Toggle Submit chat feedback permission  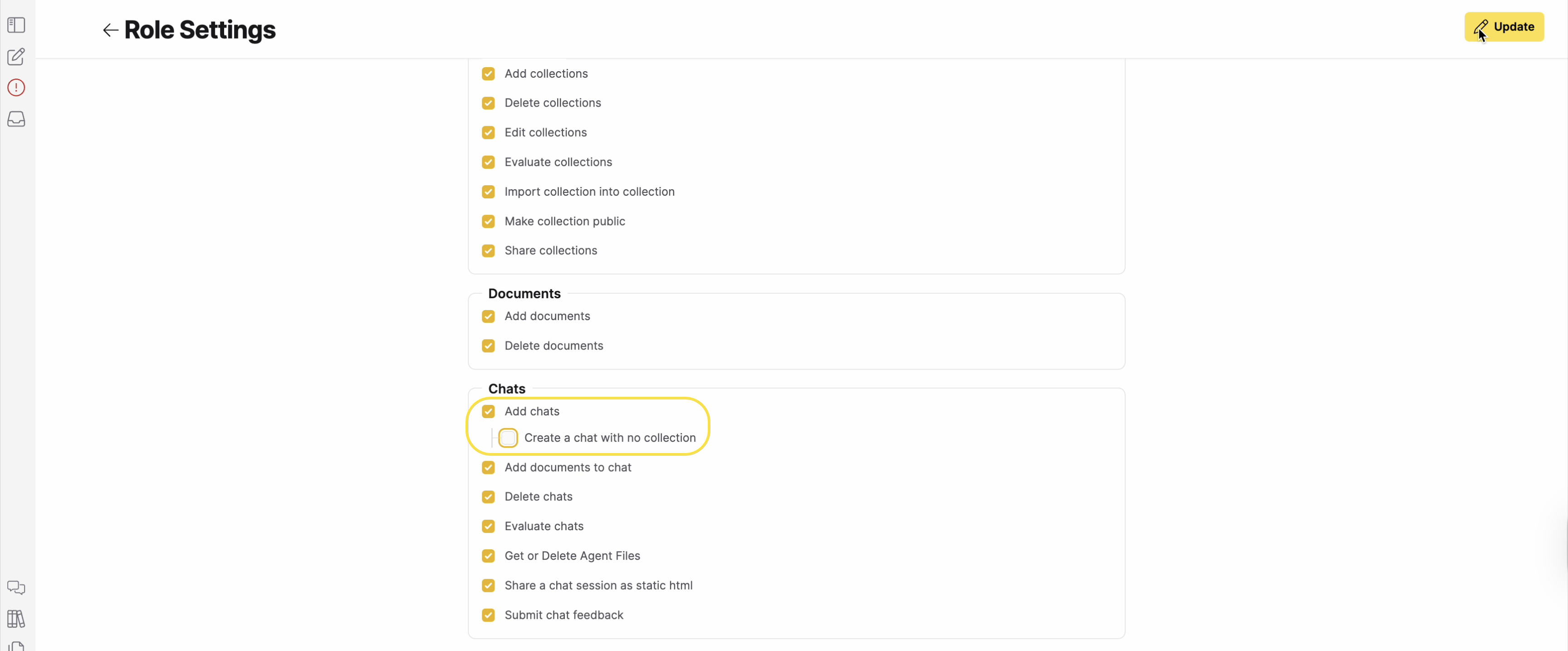point(488,615)
